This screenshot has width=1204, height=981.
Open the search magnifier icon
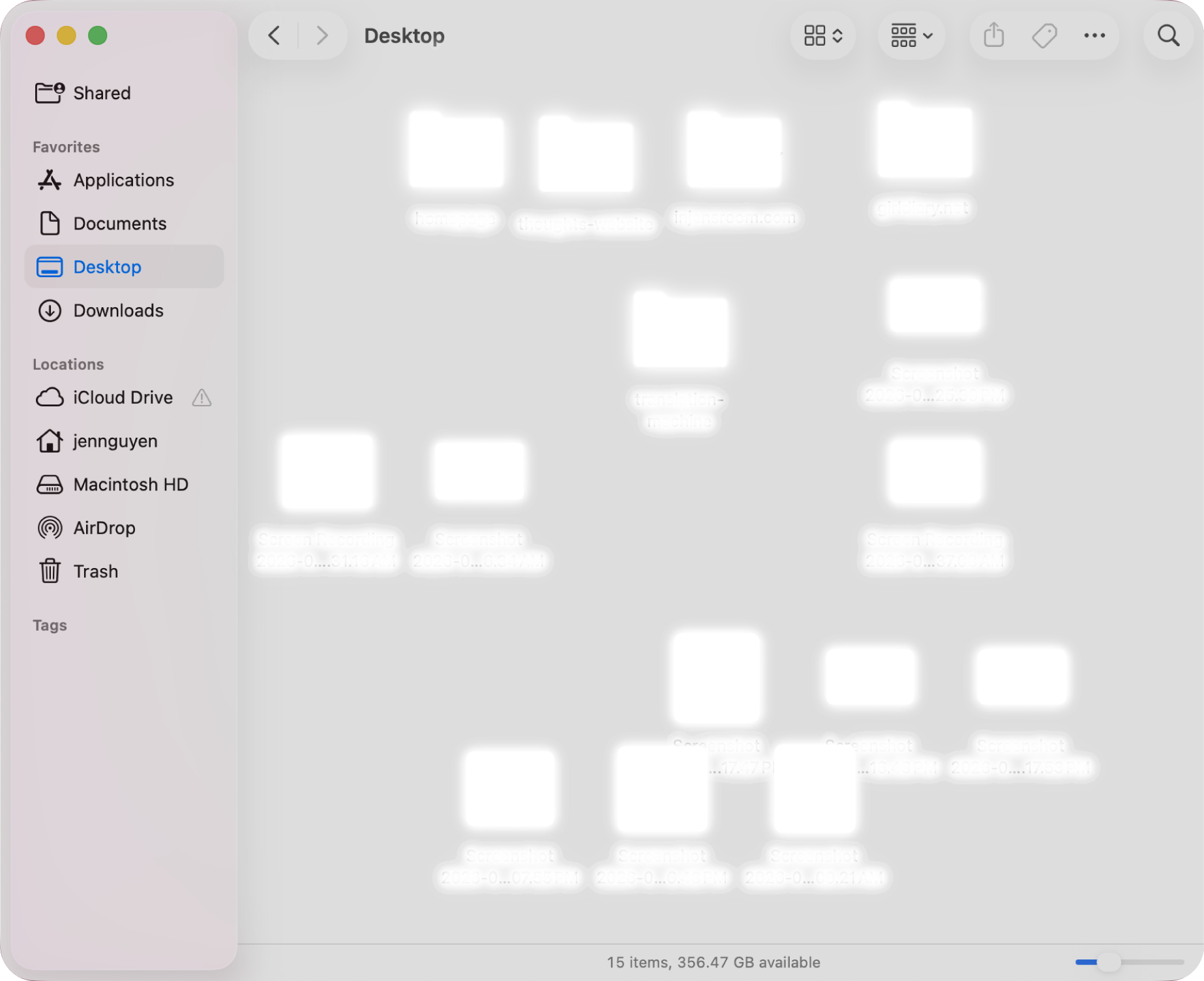pos(1168,35)
